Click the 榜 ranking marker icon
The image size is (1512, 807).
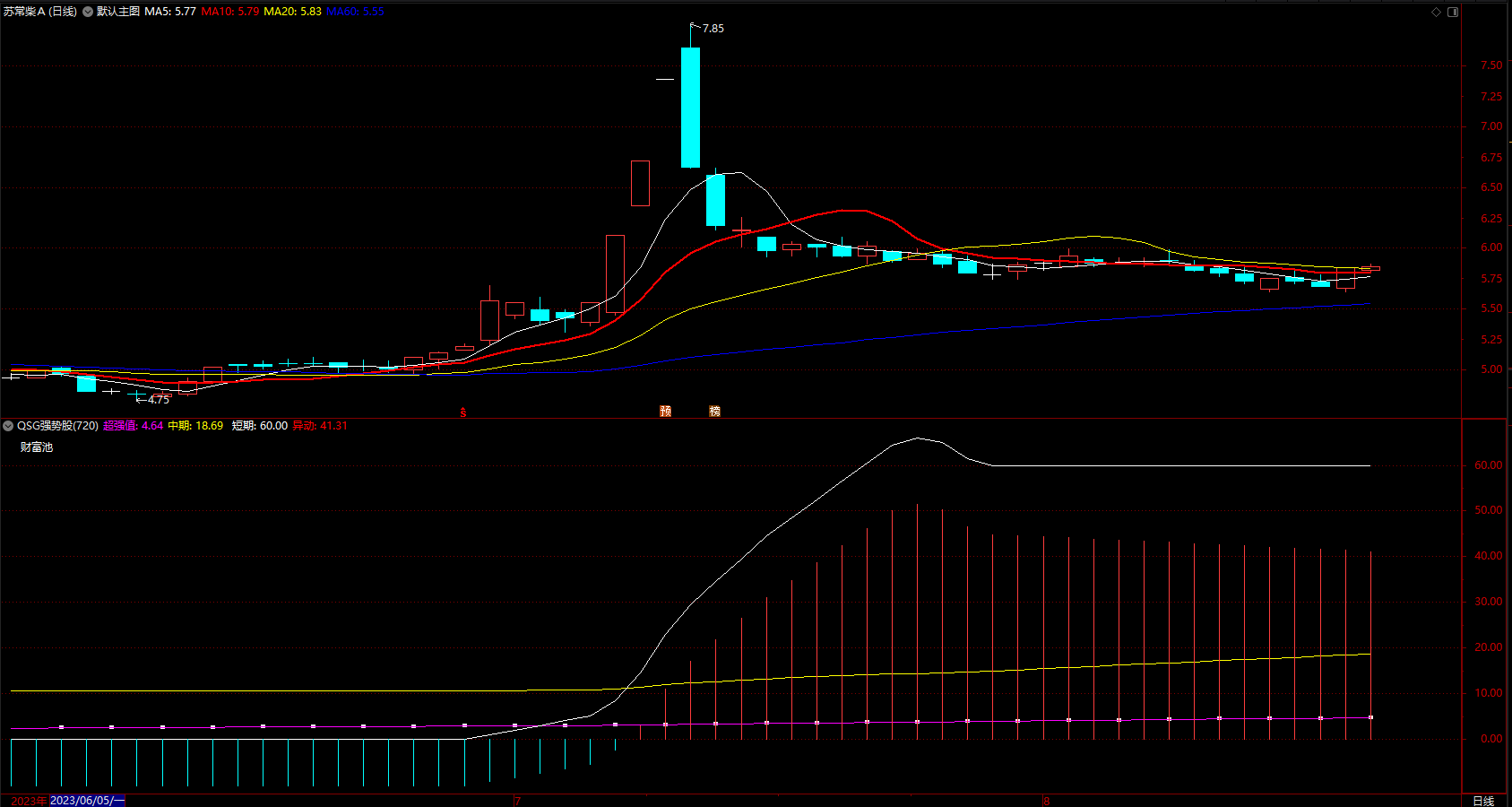714,412
